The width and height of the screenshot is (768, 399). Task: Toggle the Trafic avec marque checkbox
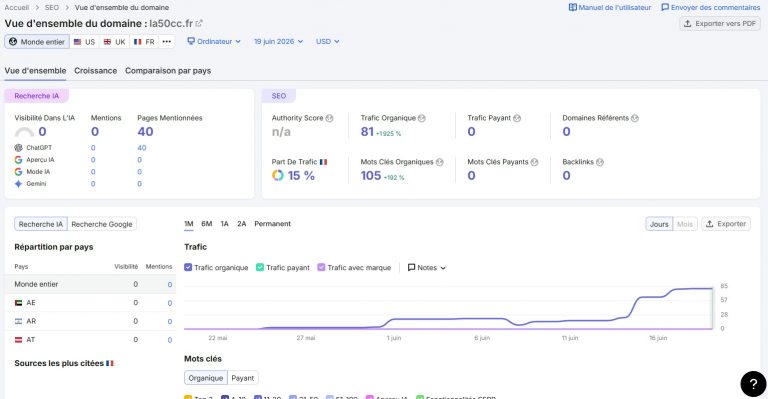point(321,267)
